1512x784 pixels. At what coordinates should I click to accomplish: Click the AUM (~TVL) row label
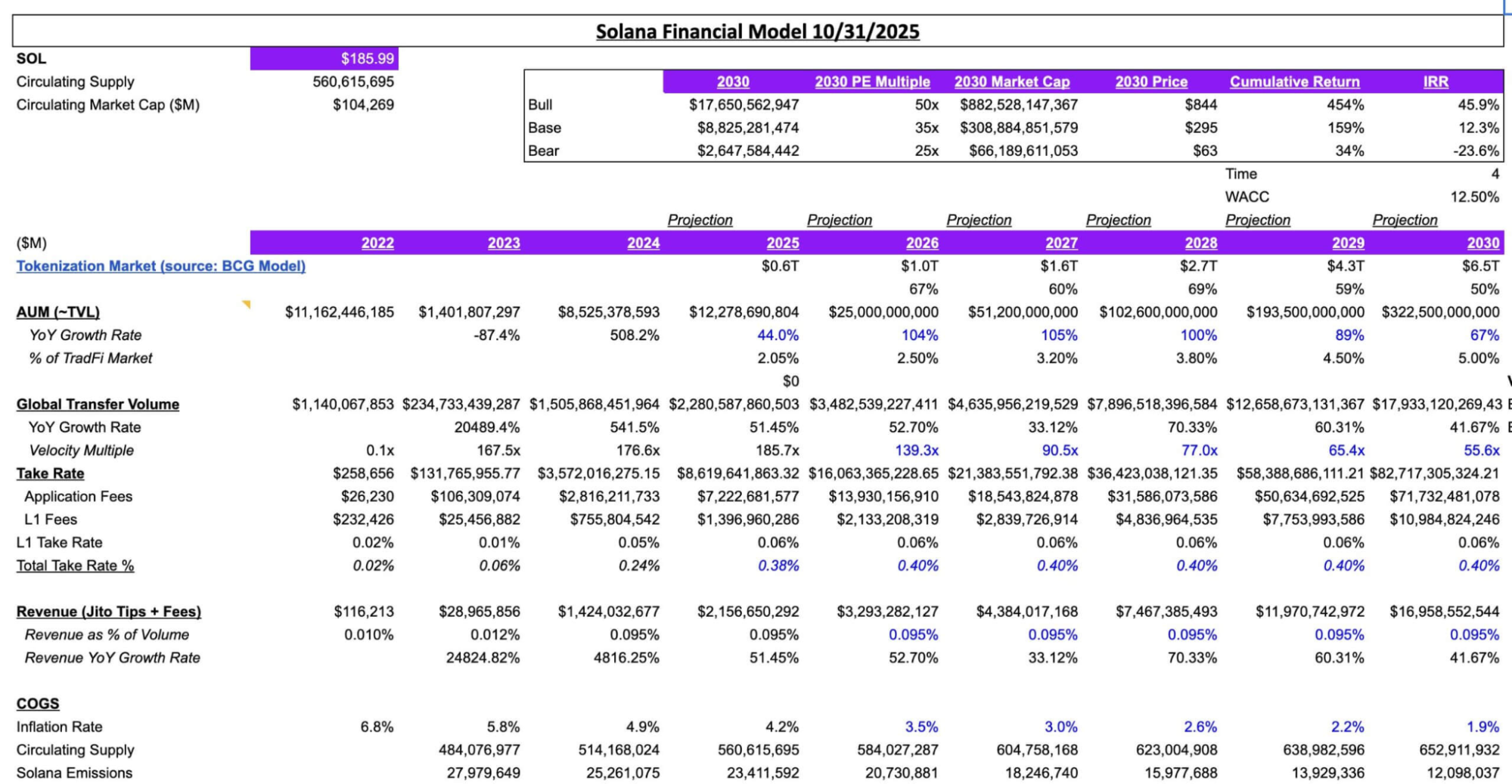(58, 311)
